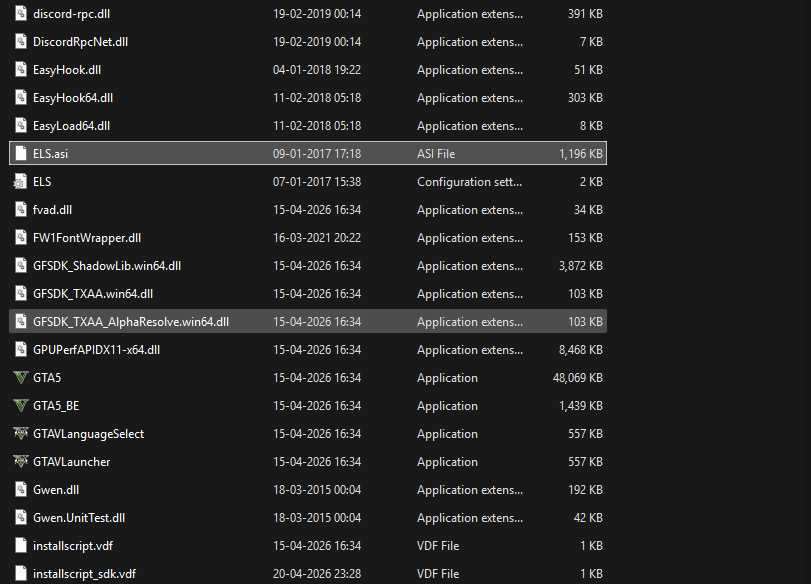Click the 04-01-2018 19:22 date cell
Screen dimensions: 811x584
tap(317, 70)
